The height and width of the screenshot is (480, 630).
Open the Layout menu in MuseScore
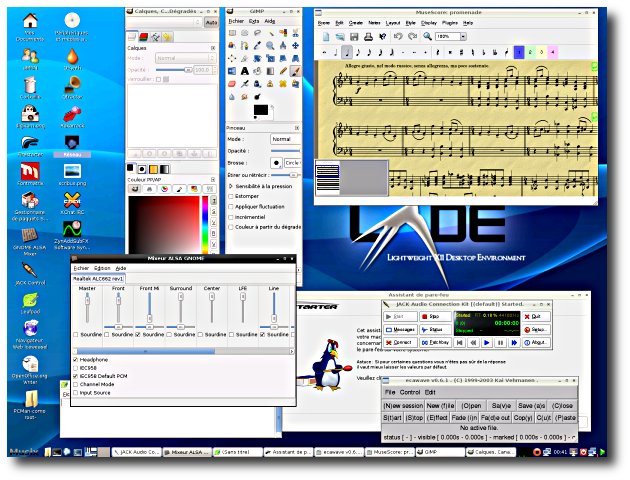tap(393, 23)
